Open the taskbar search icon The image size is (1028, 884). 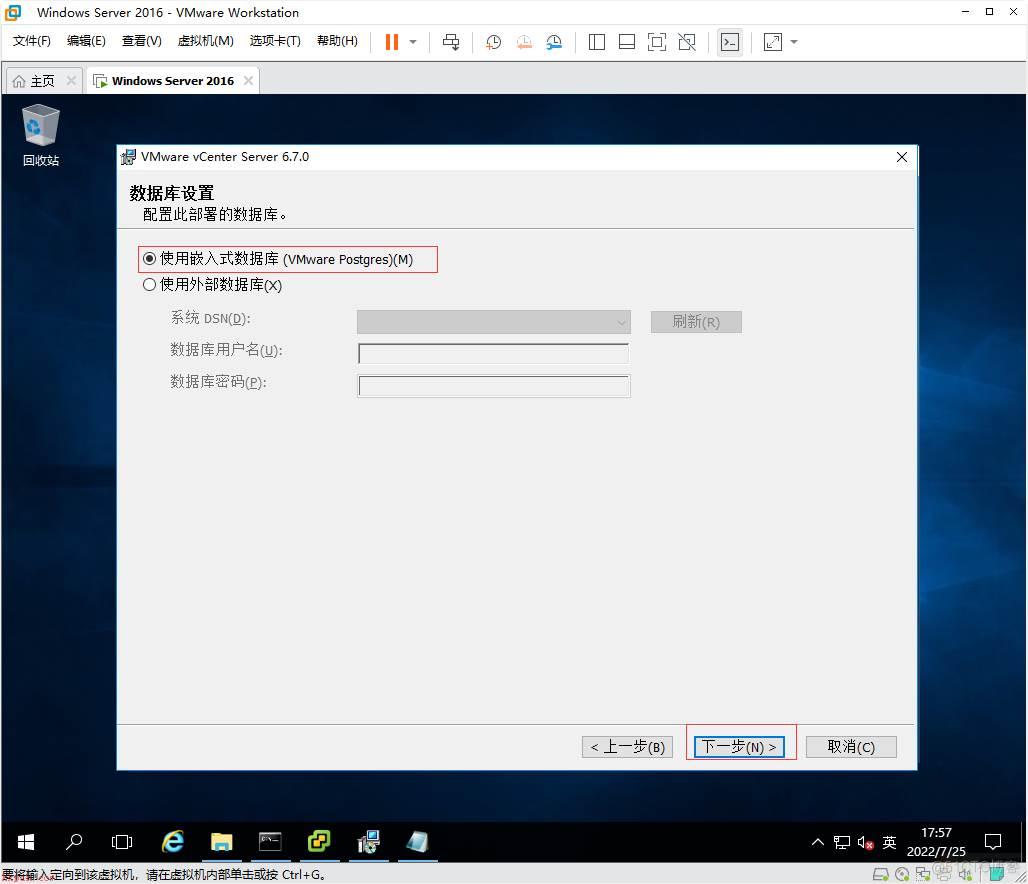click(x=74, y=842)
